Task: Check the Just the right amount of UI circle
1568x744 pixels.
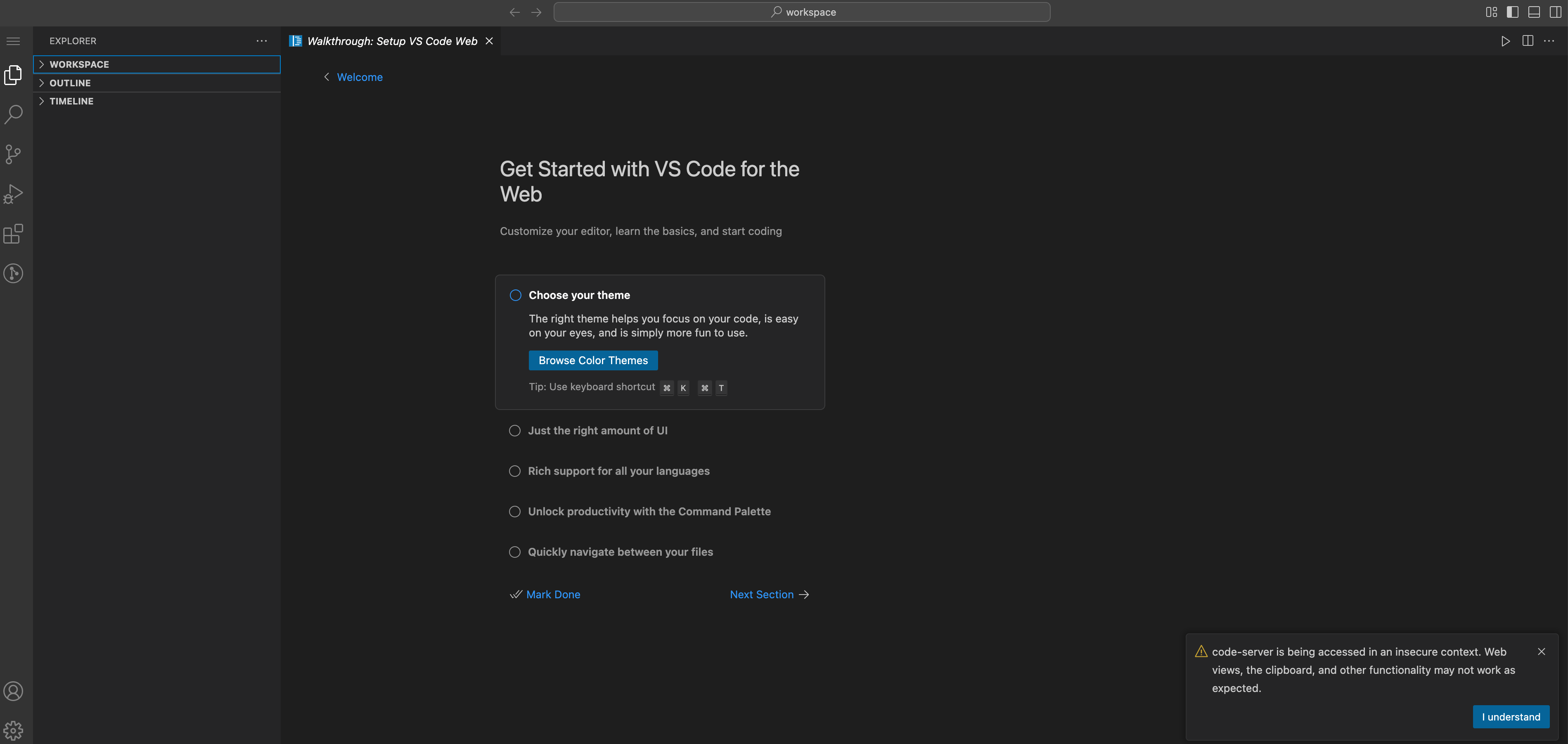Action: click(x=515, y=431)
